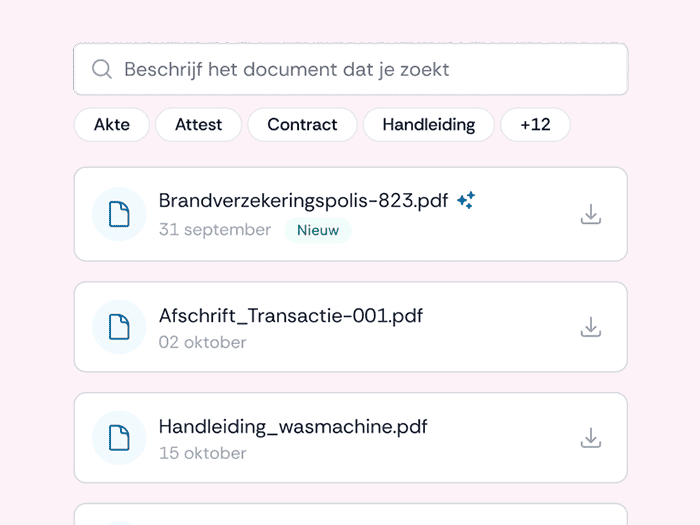Open Afschrift_Transactie-001.pdf file name
This screenshot has height=525, width=700.
[x=291, y=316]
